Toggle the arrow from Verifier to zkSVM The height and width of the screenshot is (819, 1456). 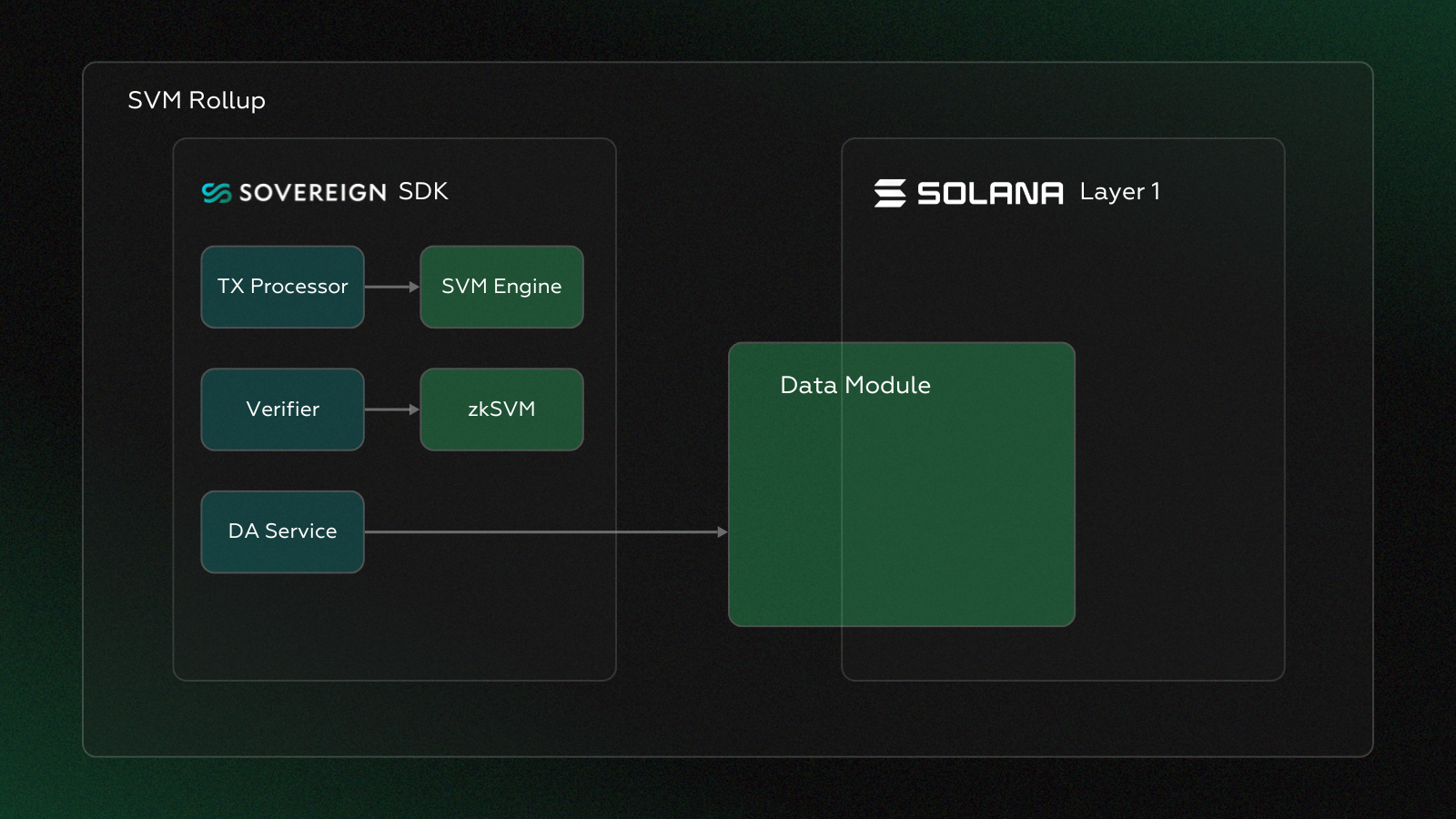(391, 409)
